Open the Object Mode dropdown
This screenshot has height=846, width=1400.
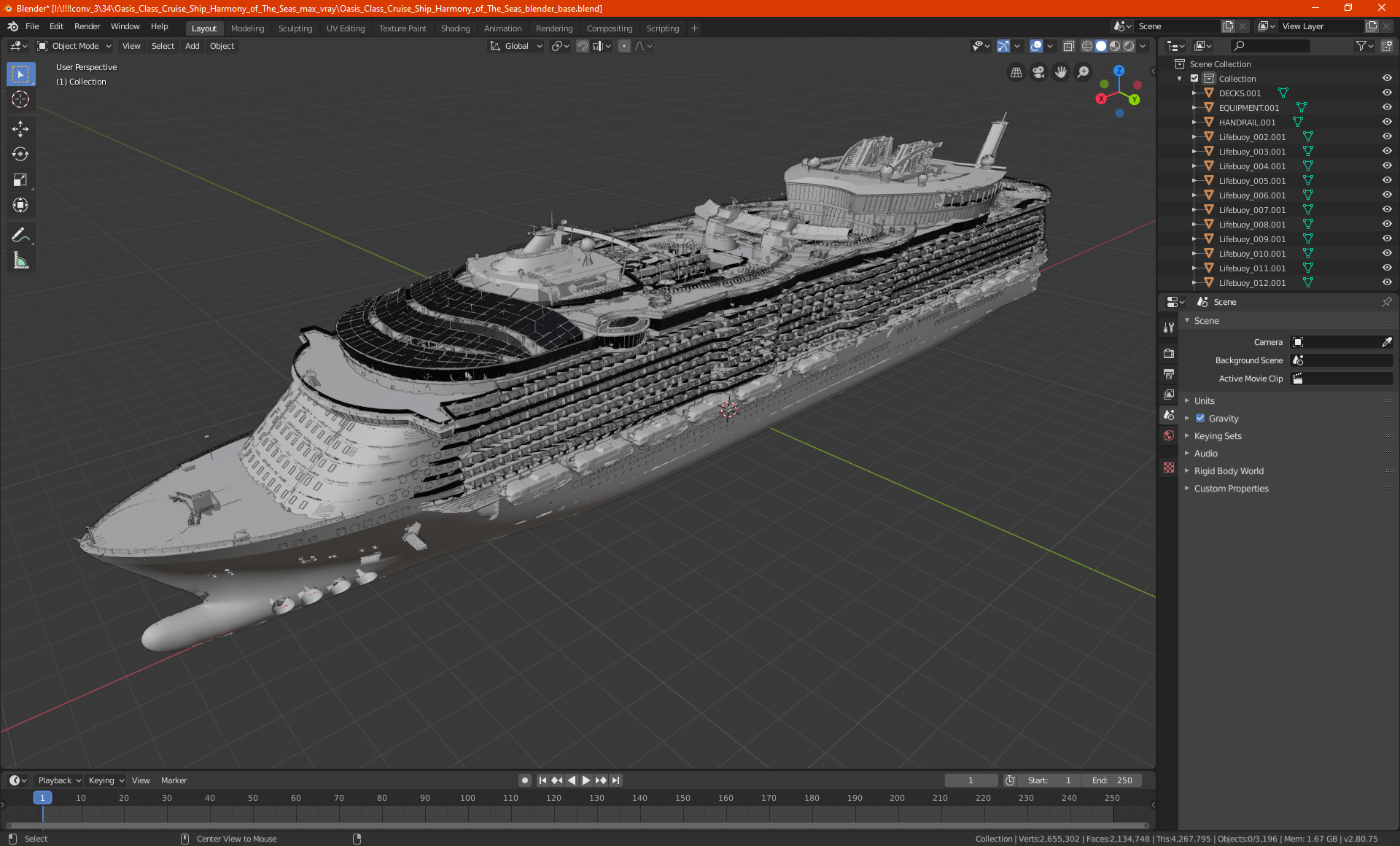[74, 46]
